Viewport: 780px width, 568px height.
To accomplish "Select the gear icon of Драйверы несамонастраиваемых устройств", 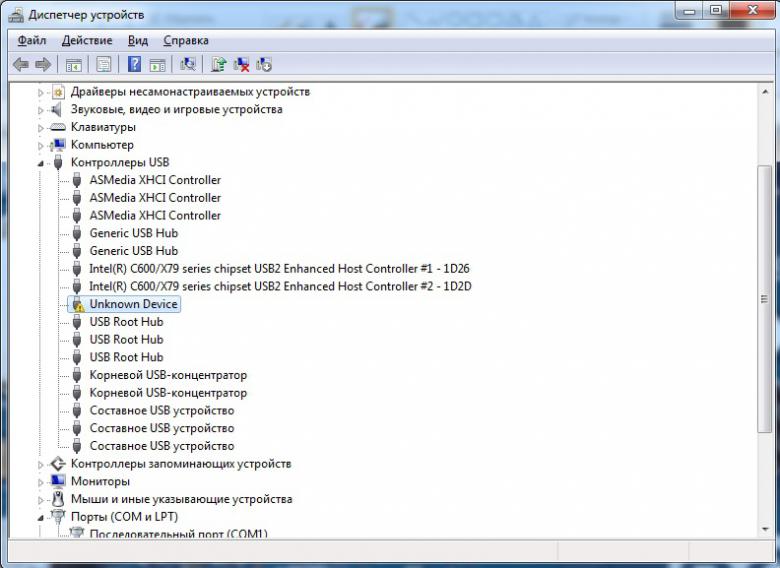I will click(58, 92).
